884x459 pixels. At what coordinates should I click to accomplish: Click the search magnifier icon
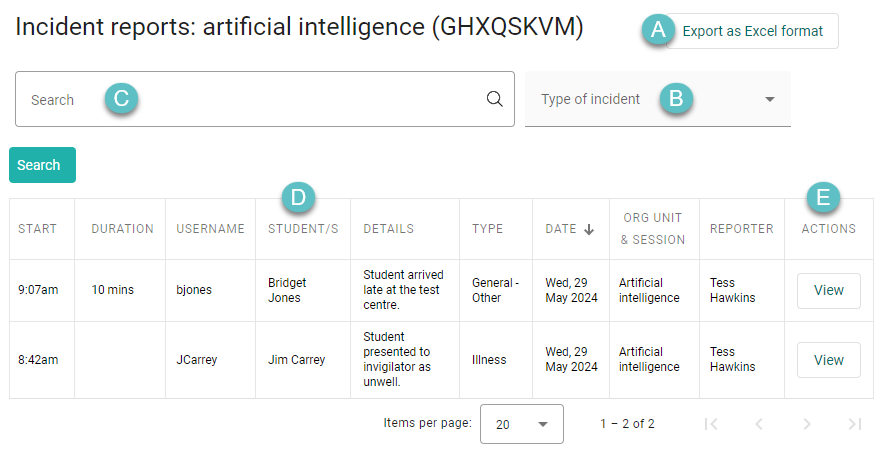(494, 99)
